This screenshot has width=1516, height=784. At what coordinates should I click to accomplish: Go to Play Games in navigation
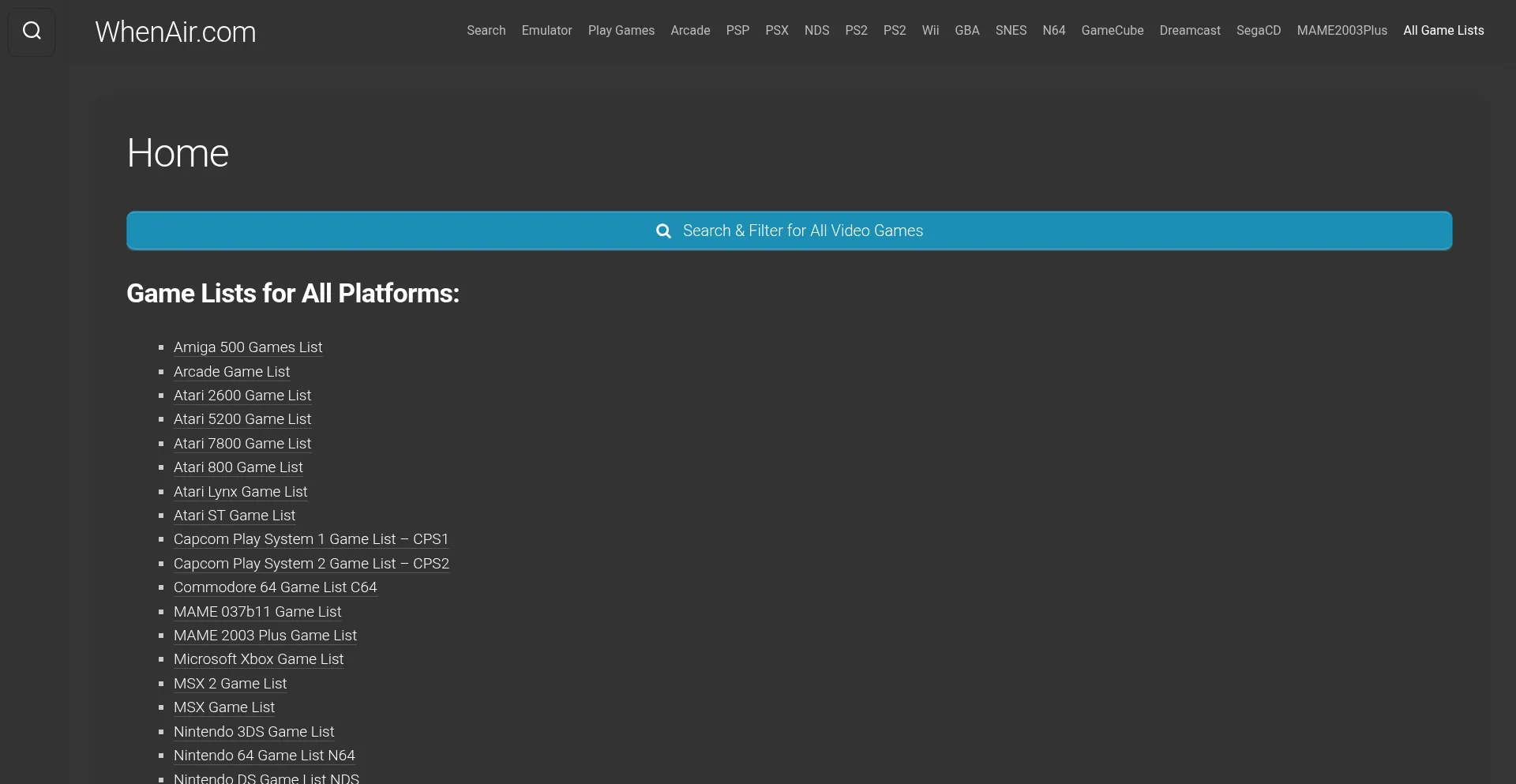click(621, 31)
